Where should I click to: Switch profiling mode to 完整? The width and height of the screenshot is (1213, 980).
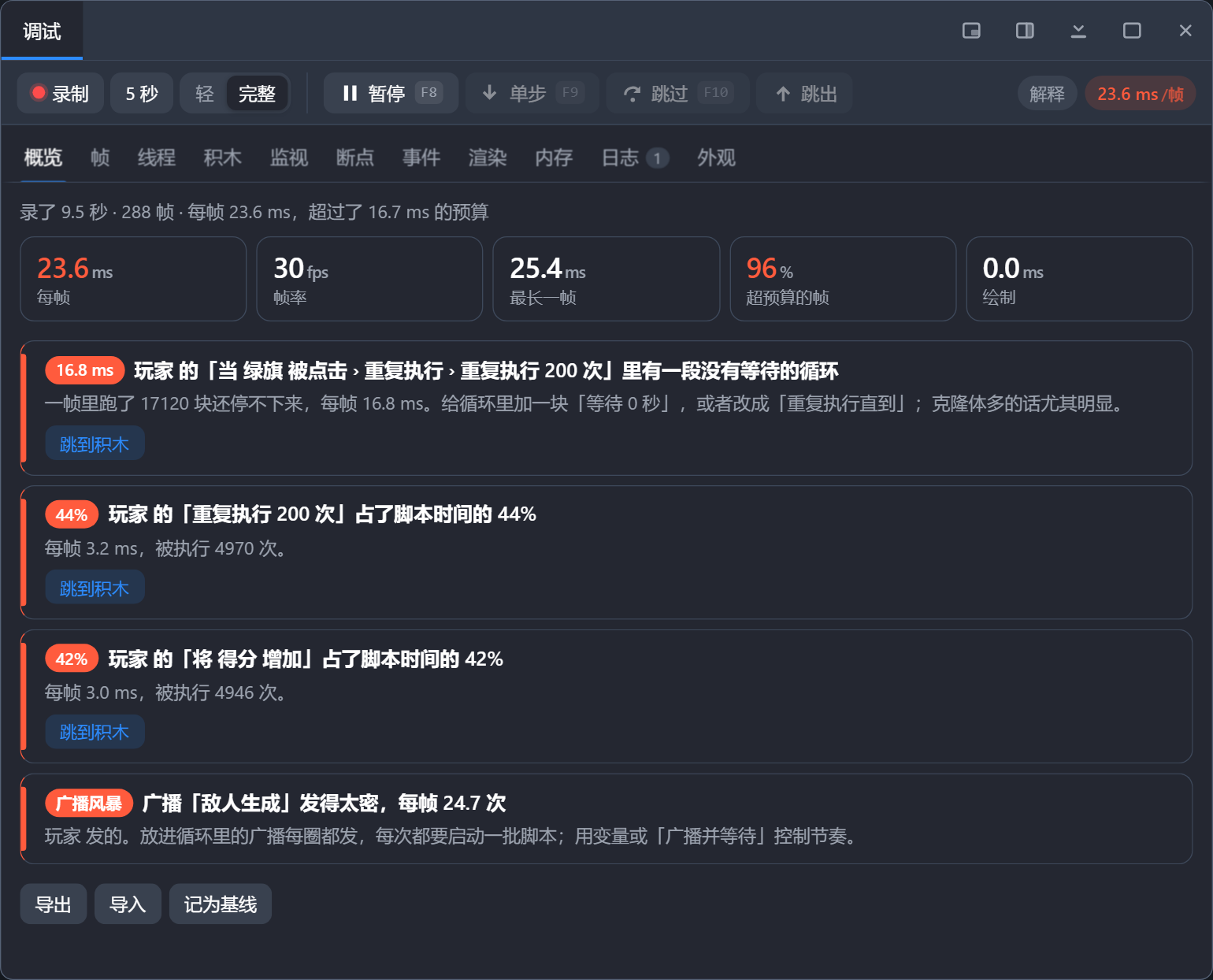[x=257, y=94]
